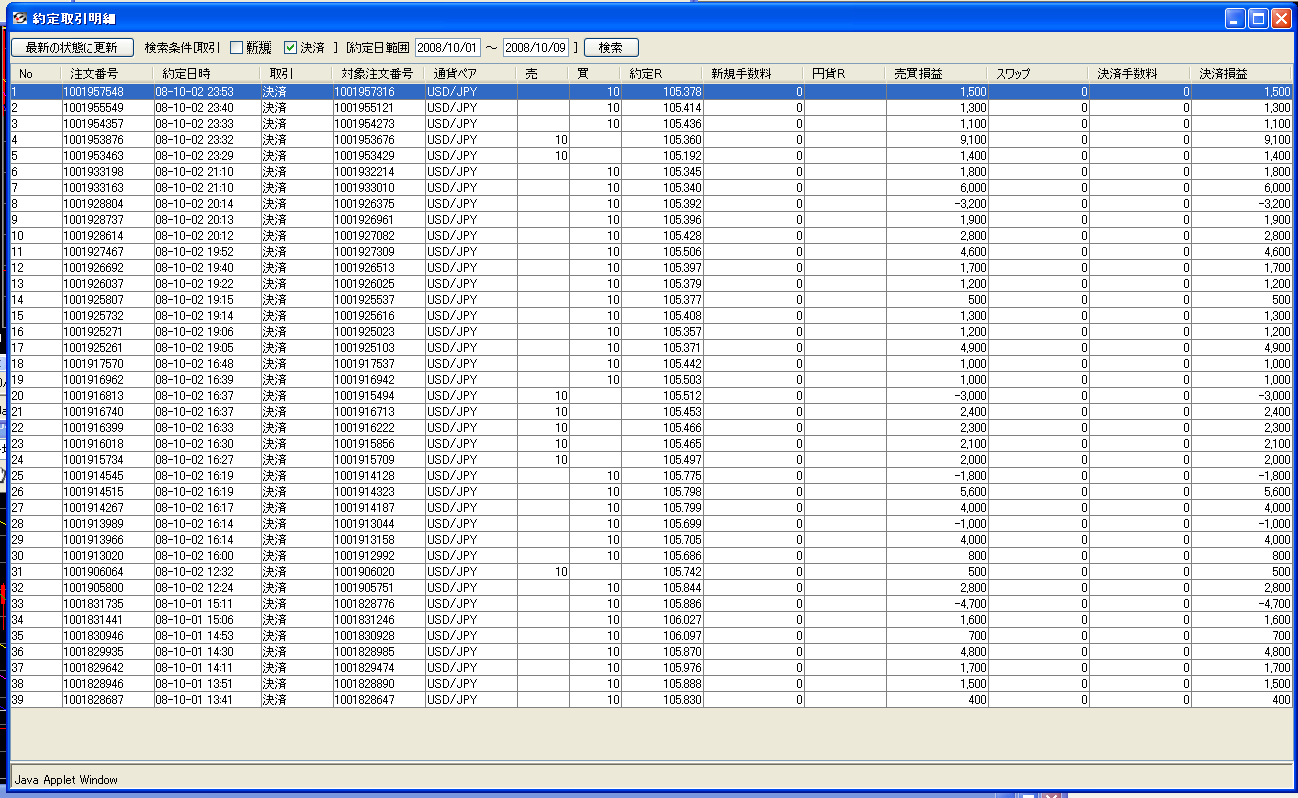Viewport: 1298px width, 798px height.
Task: Click order number 1001828687
Action: click(x=108, y=700)
